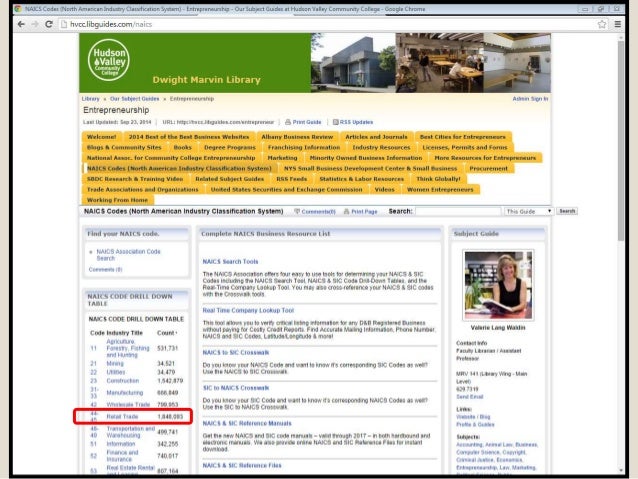Open the Albany Business Review tab

pos(297,137)
